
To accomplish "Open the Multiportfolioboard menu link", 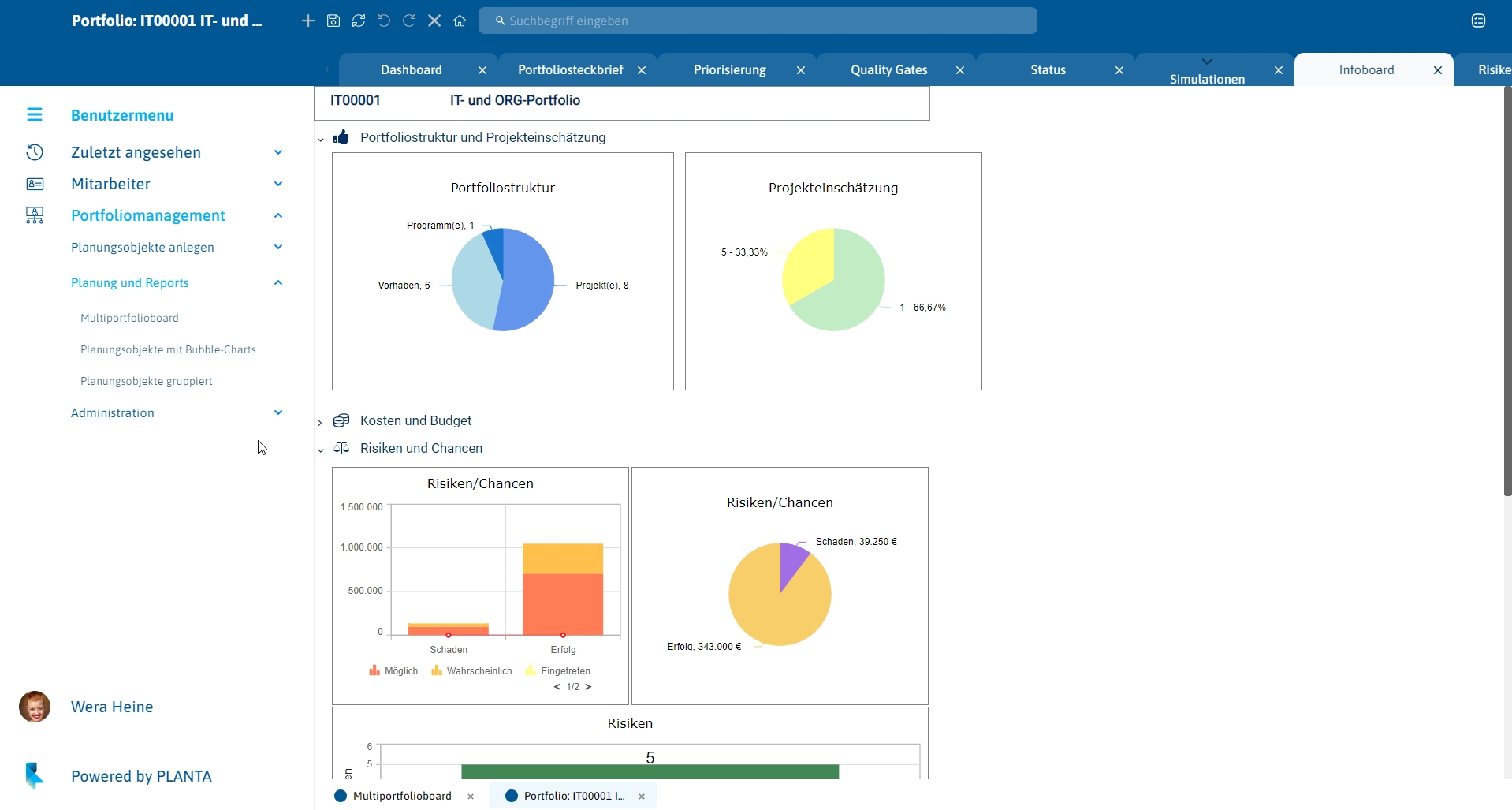I will click(129, 318).
